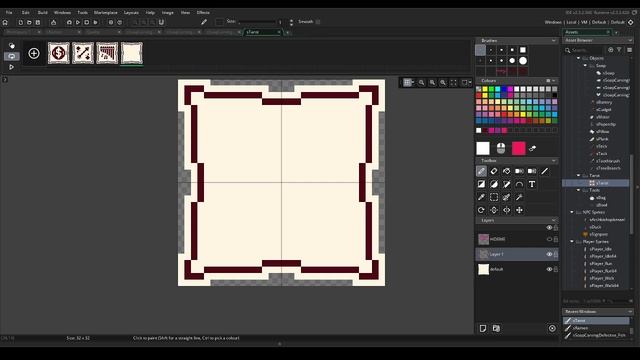This screenshot has width=640, height=360.
Task: Lock Layer 1
Action: tap(556, 254)
